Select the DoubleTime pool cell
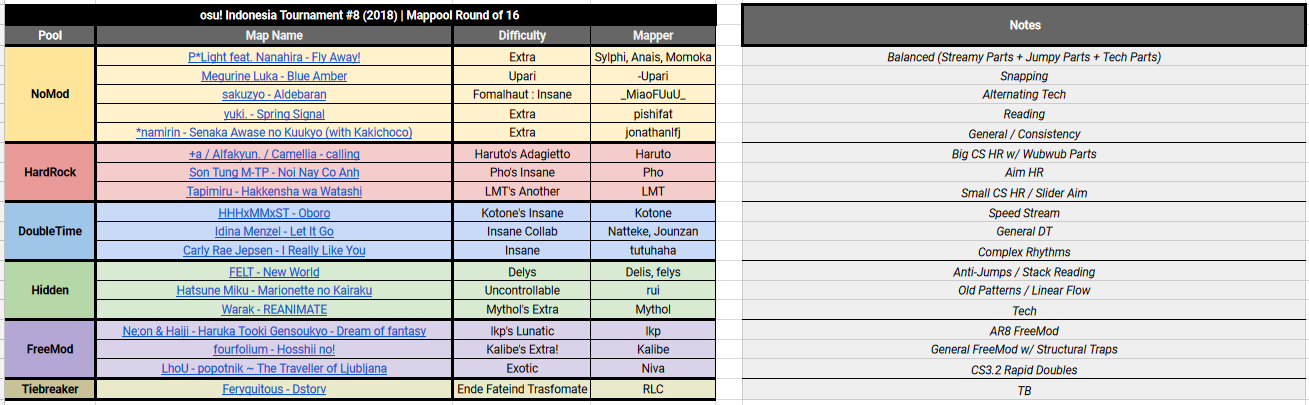This screenshot has width=1309, height=405. (x=50, y=231)
